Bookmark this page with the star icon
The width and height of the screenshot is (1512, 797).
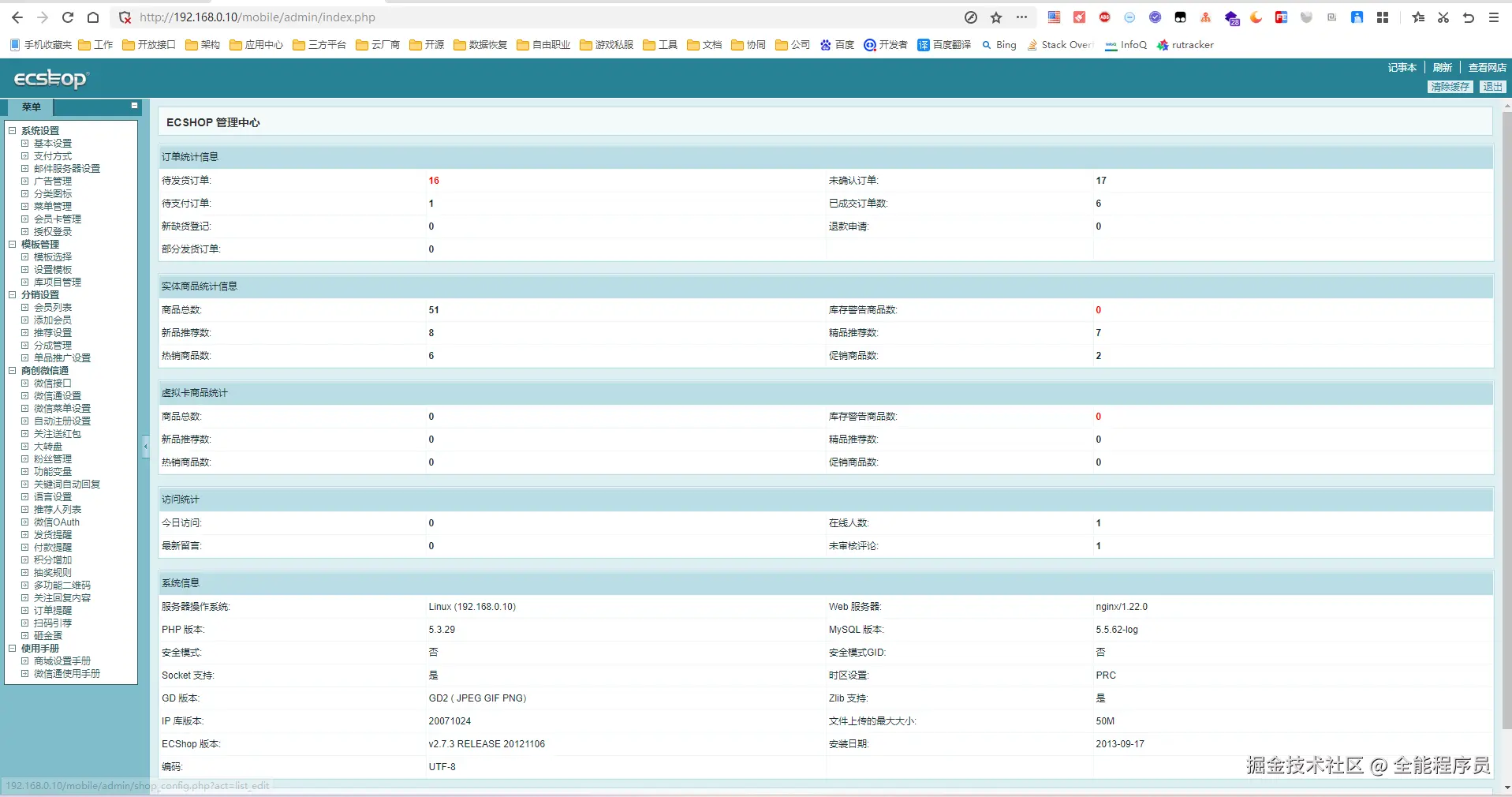tap(996, 17)
